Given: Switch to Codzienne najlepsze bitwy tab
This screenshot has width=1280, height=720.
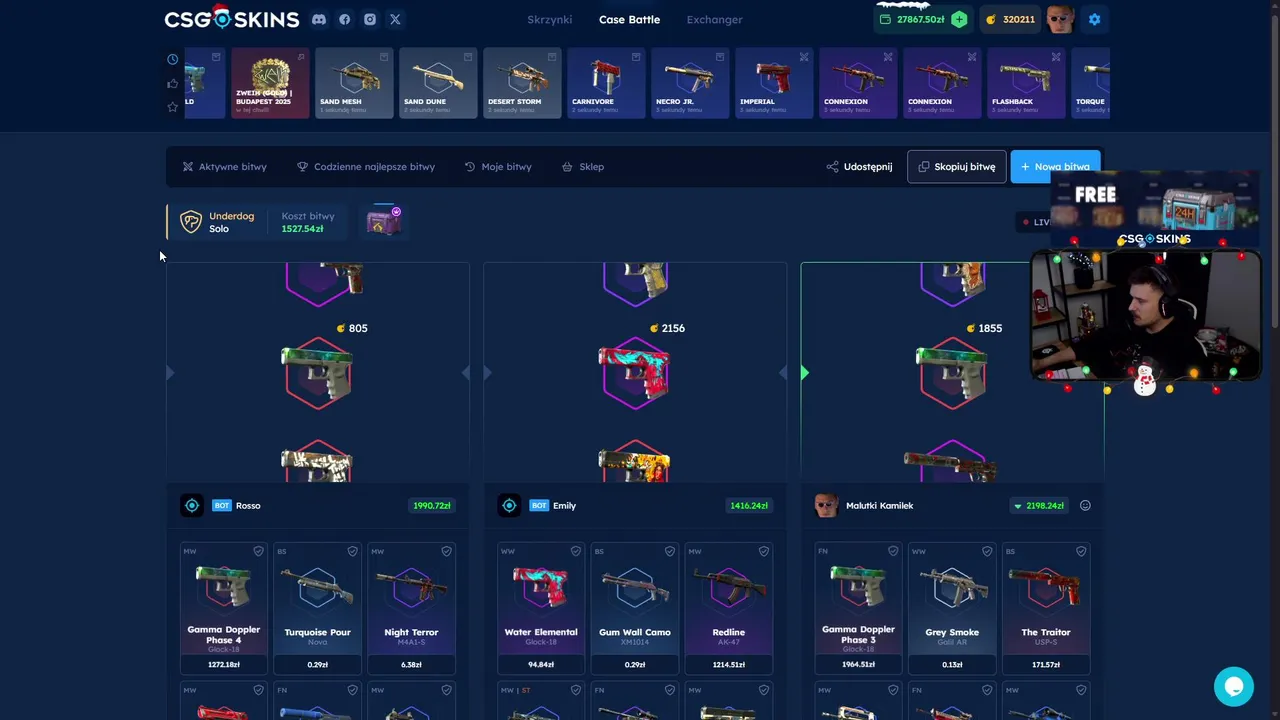Looking at the screenshot, I should point(366,167).
